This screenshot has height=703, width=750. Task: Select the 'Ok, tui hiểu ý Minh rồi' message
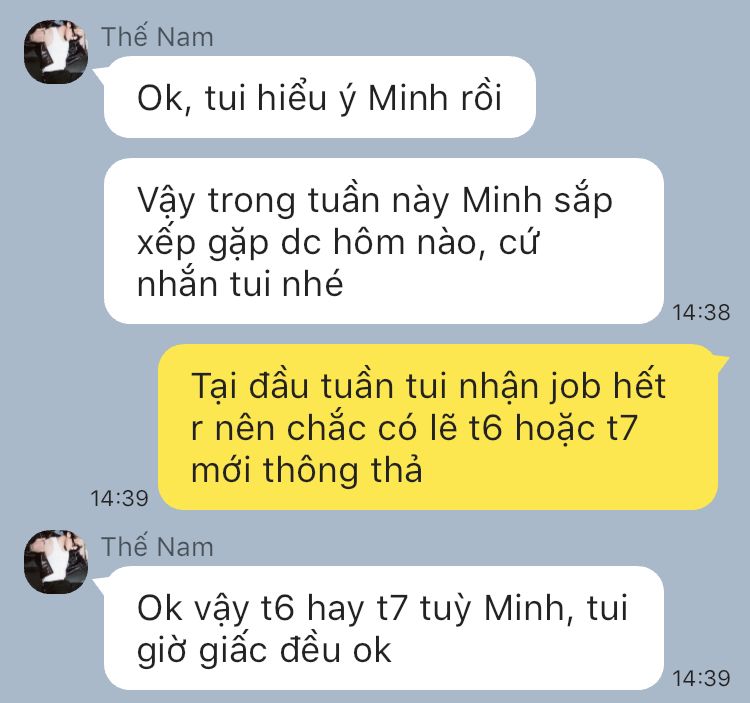(320, 97)
